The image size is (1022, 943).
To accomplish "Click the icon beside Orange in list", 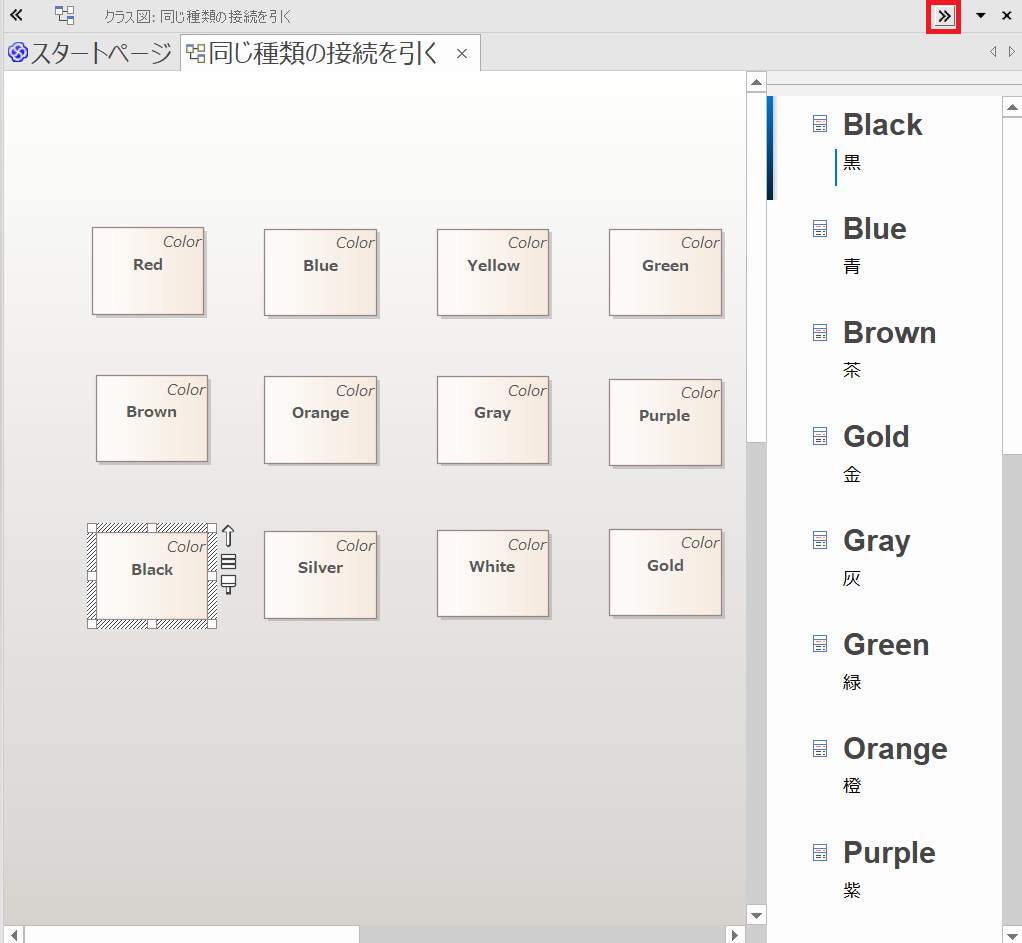I will tap(820, 749).
